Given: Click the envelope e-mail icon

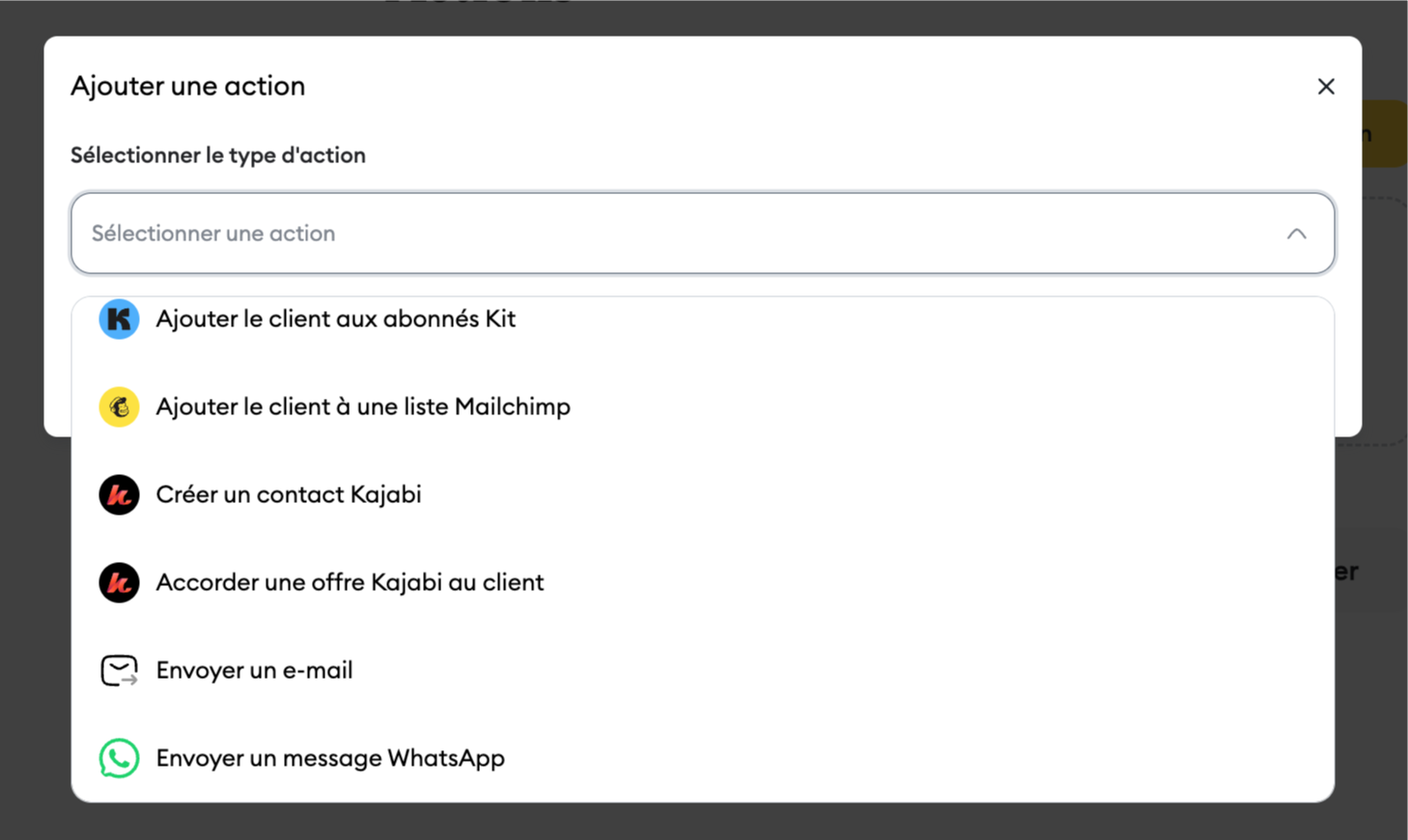Looking at the screenshot, I should pos(119,670).
